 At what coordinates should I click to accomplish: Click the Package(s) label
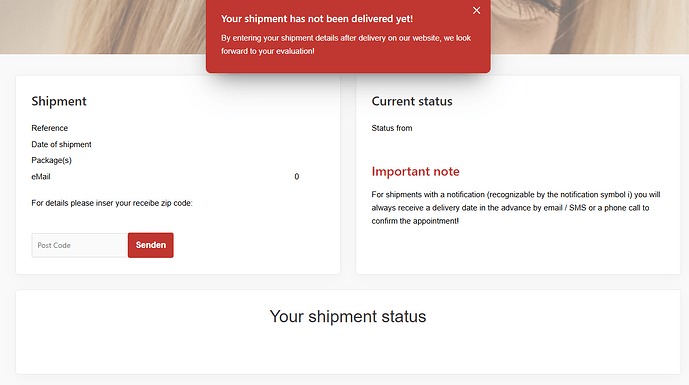point(51,160)
